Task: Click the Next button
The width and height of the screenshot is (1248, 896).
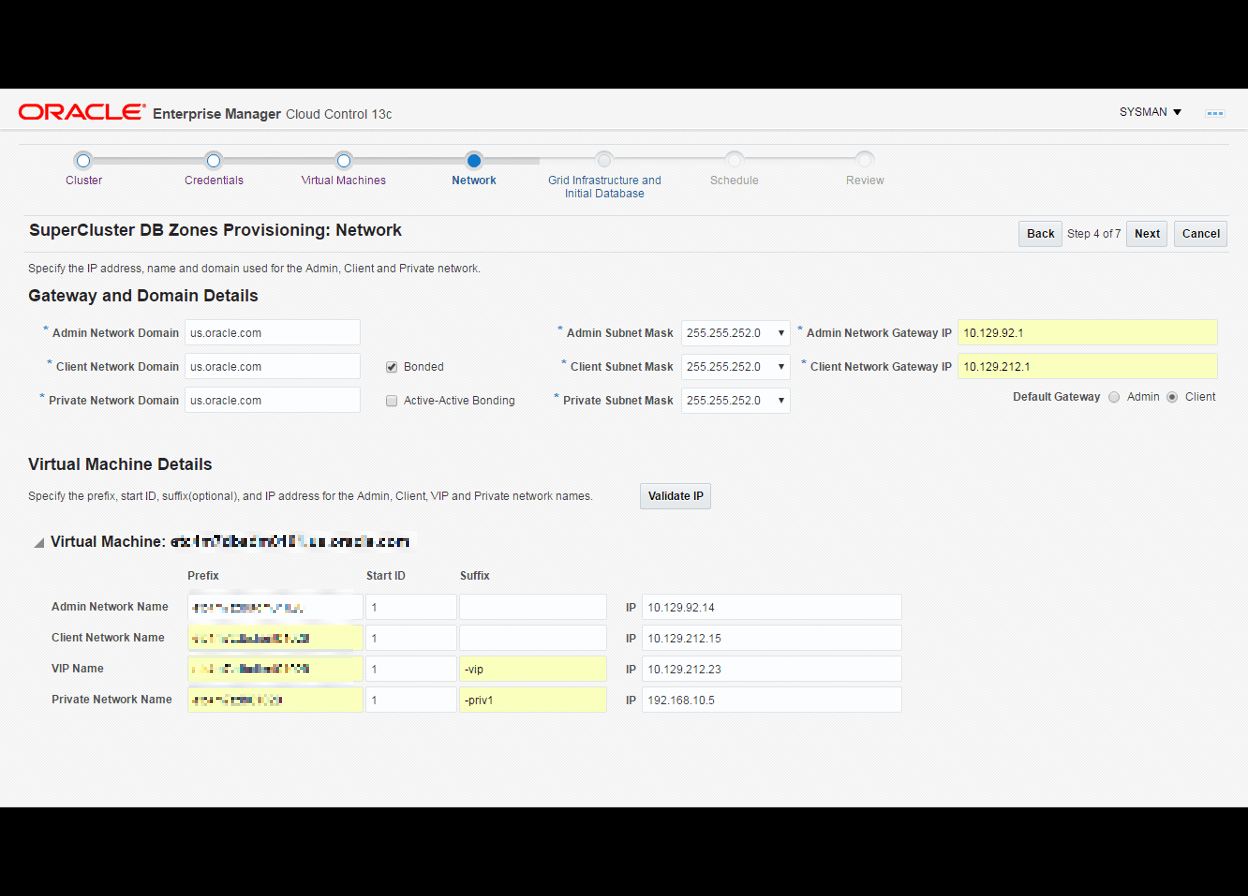Action: (1147, 234)
